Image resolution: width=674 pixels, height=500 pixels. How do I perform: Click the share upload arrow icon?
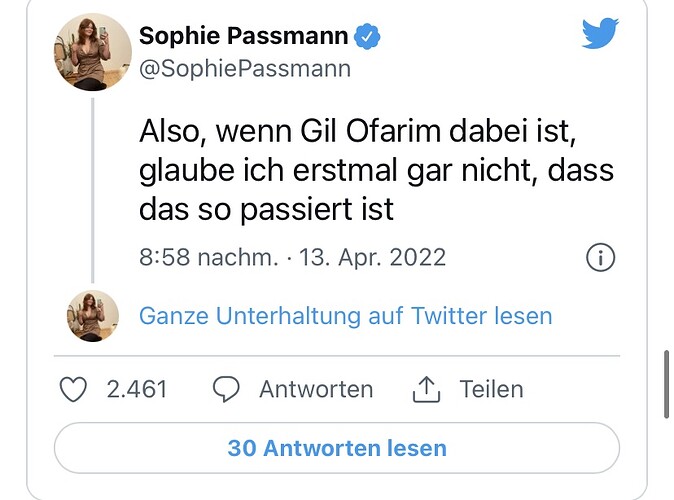(x=427, y=389)
